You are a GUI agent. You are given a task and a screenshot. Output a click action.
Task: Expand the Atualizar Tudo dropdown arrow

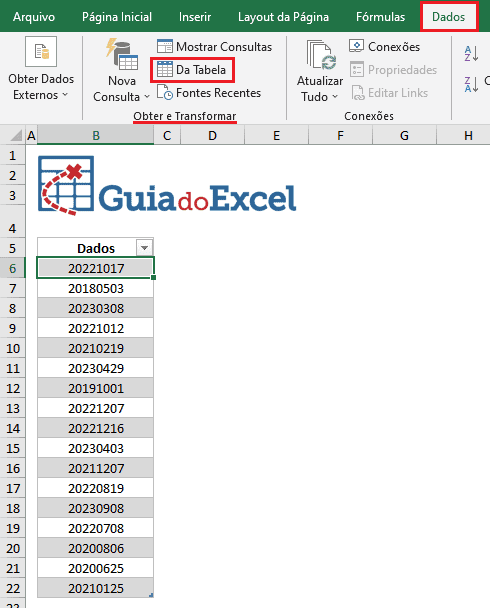point(335,97)
